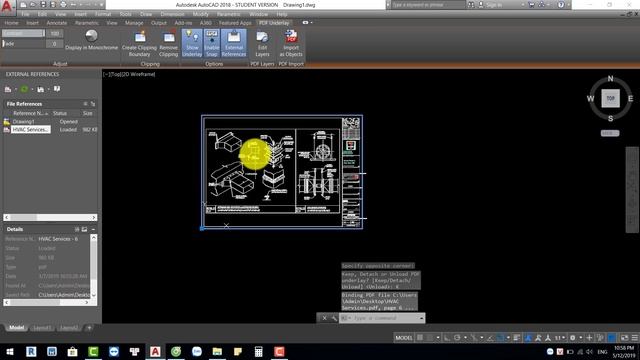Sort by Status column header

coord(60,113)
